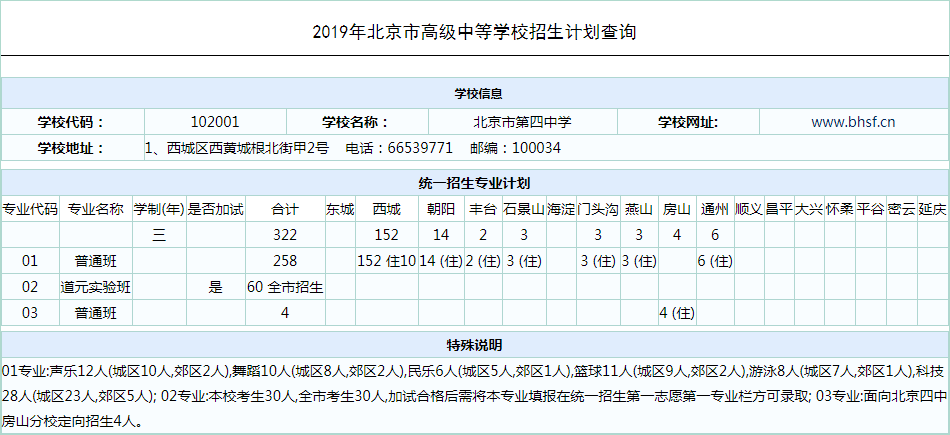Click the page title 2019年北京市高级中等学校招生计划查询

[474, 32]
